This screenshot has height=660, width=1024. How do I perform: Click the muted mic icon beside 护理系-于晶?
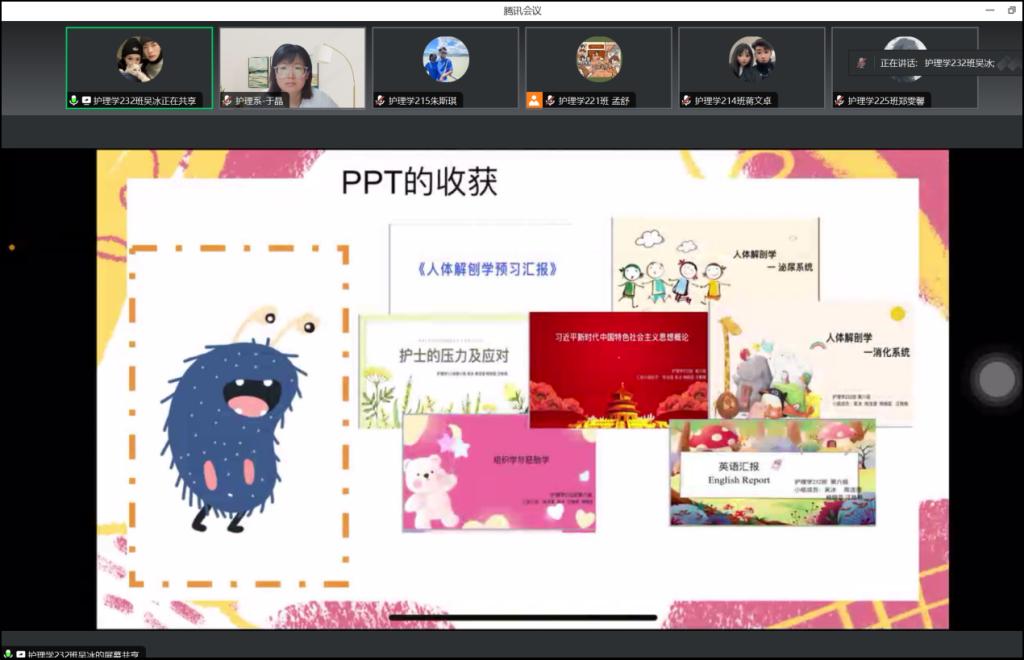[x=227, y=101]
